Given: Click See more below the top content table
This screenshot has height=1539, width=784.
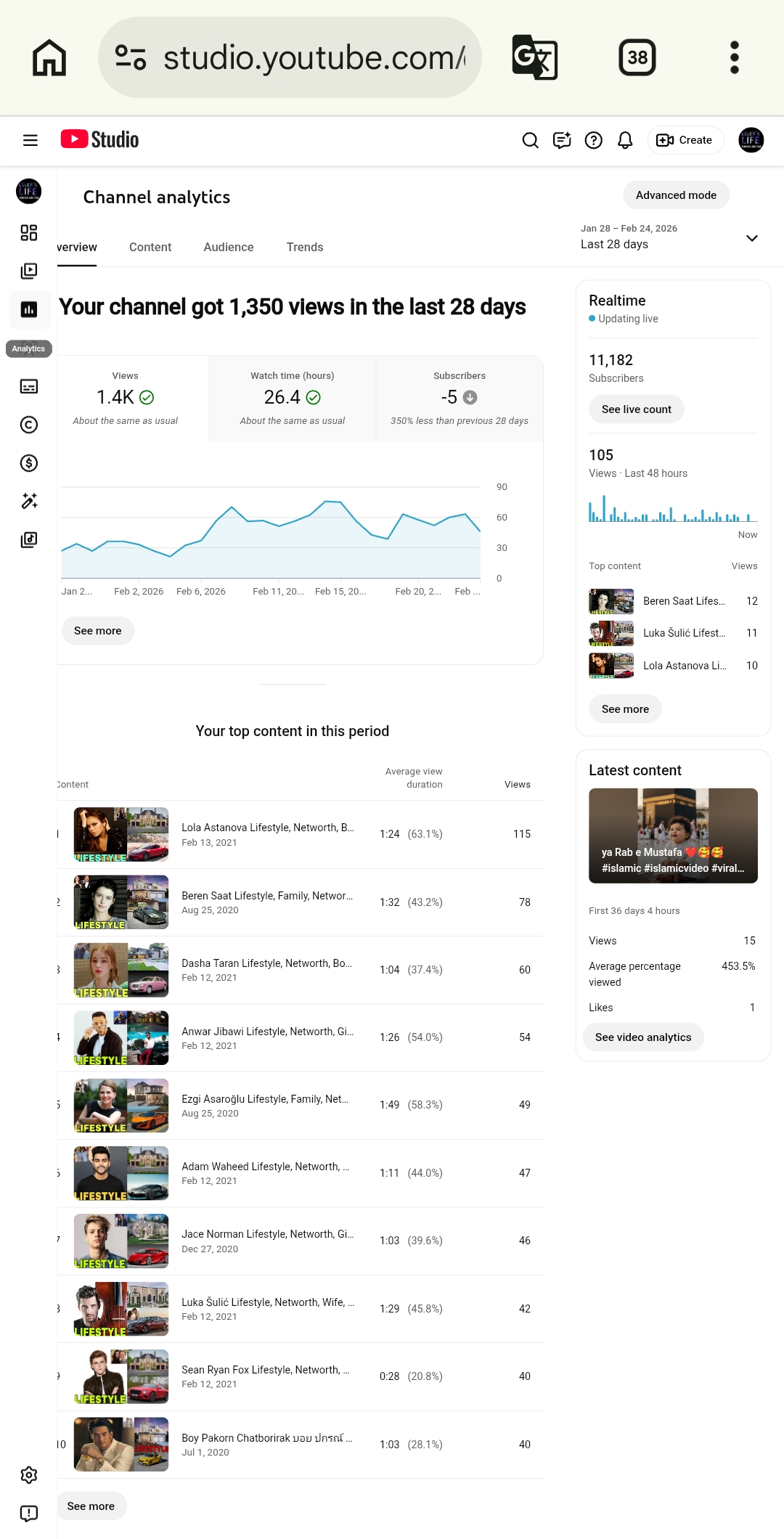Looking at the screenshot, I should pos(91,1506).
